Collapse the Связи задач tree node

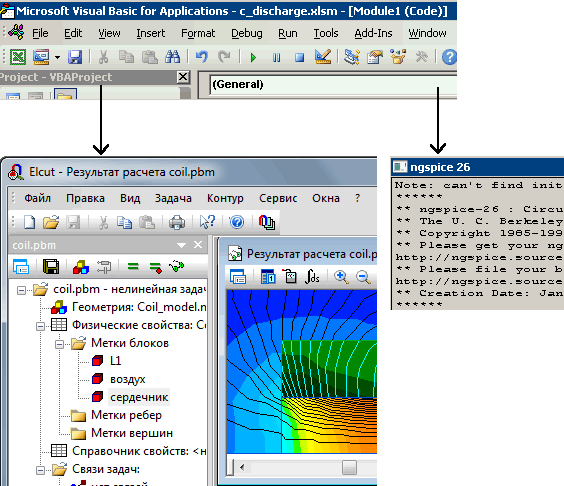coord(41,470)
